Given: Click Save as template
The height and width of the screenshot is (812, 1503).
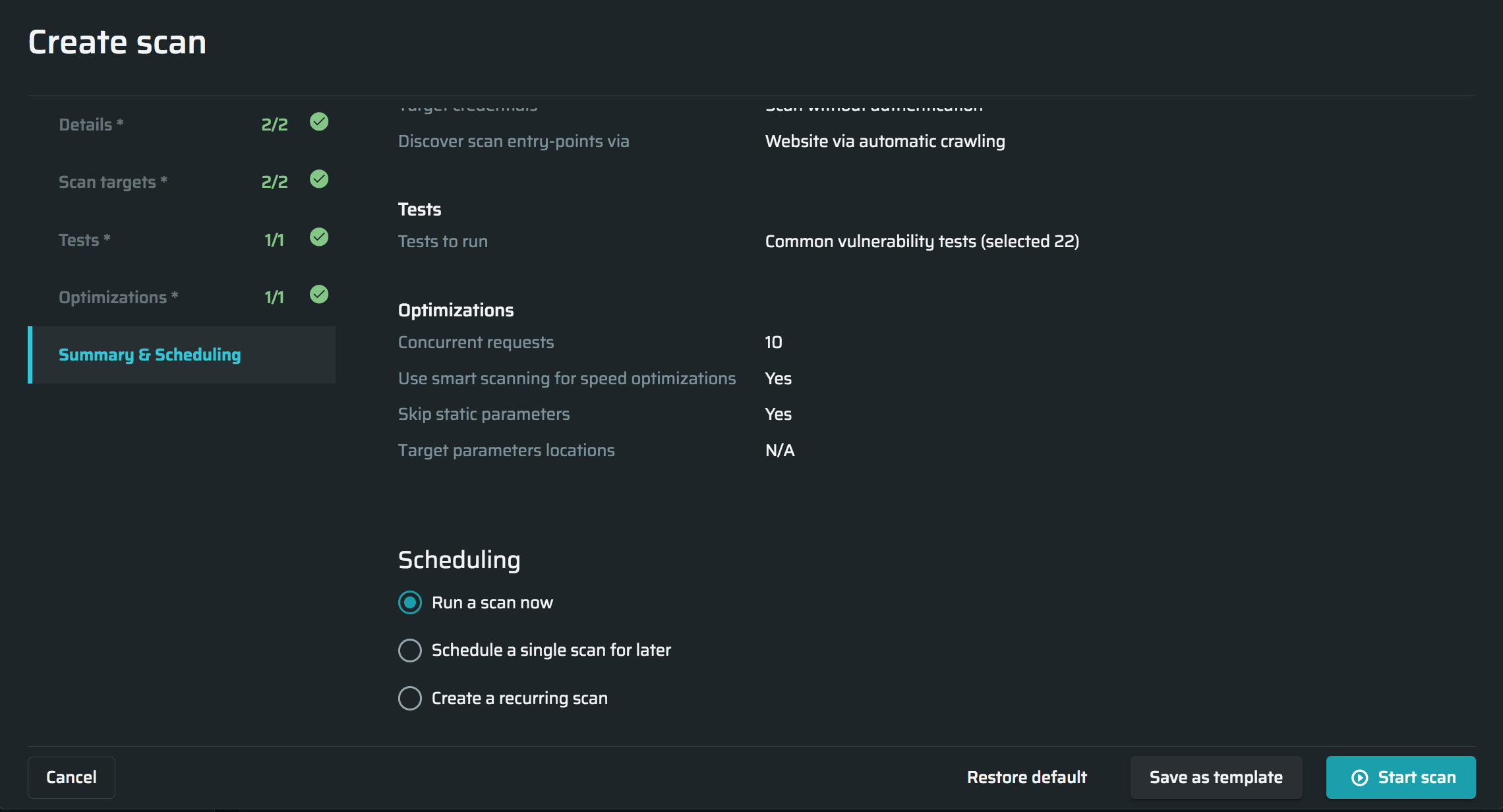Looking at the screenshot, I should [x=1216, y=778].
